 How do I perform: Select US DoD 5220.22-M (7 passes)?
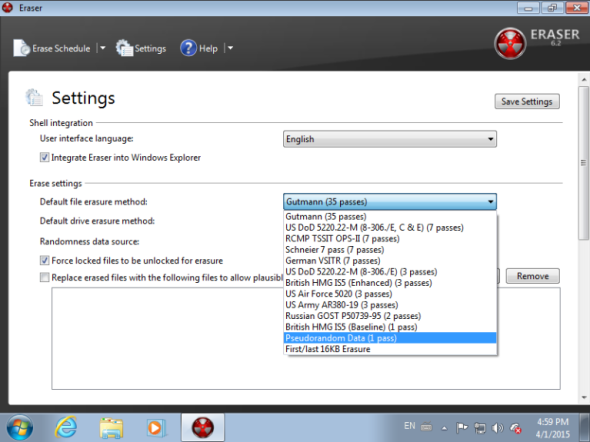(x=390, y=228)
